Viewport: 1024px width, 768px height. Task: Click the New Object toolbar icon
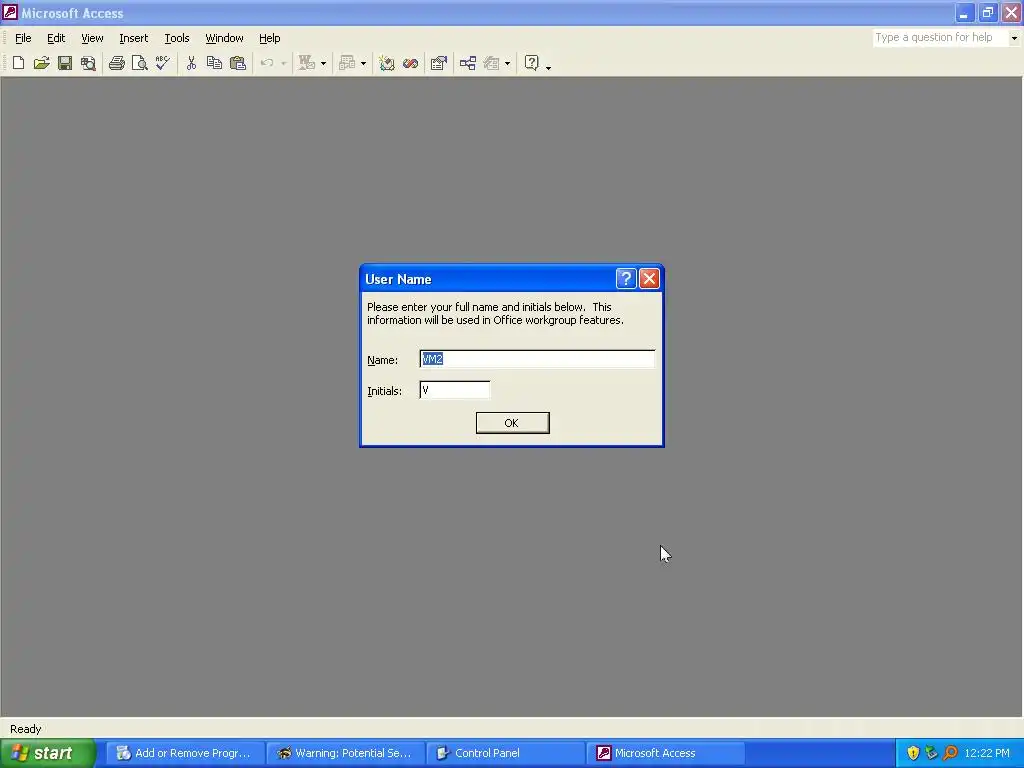click(x=492, y=63)
